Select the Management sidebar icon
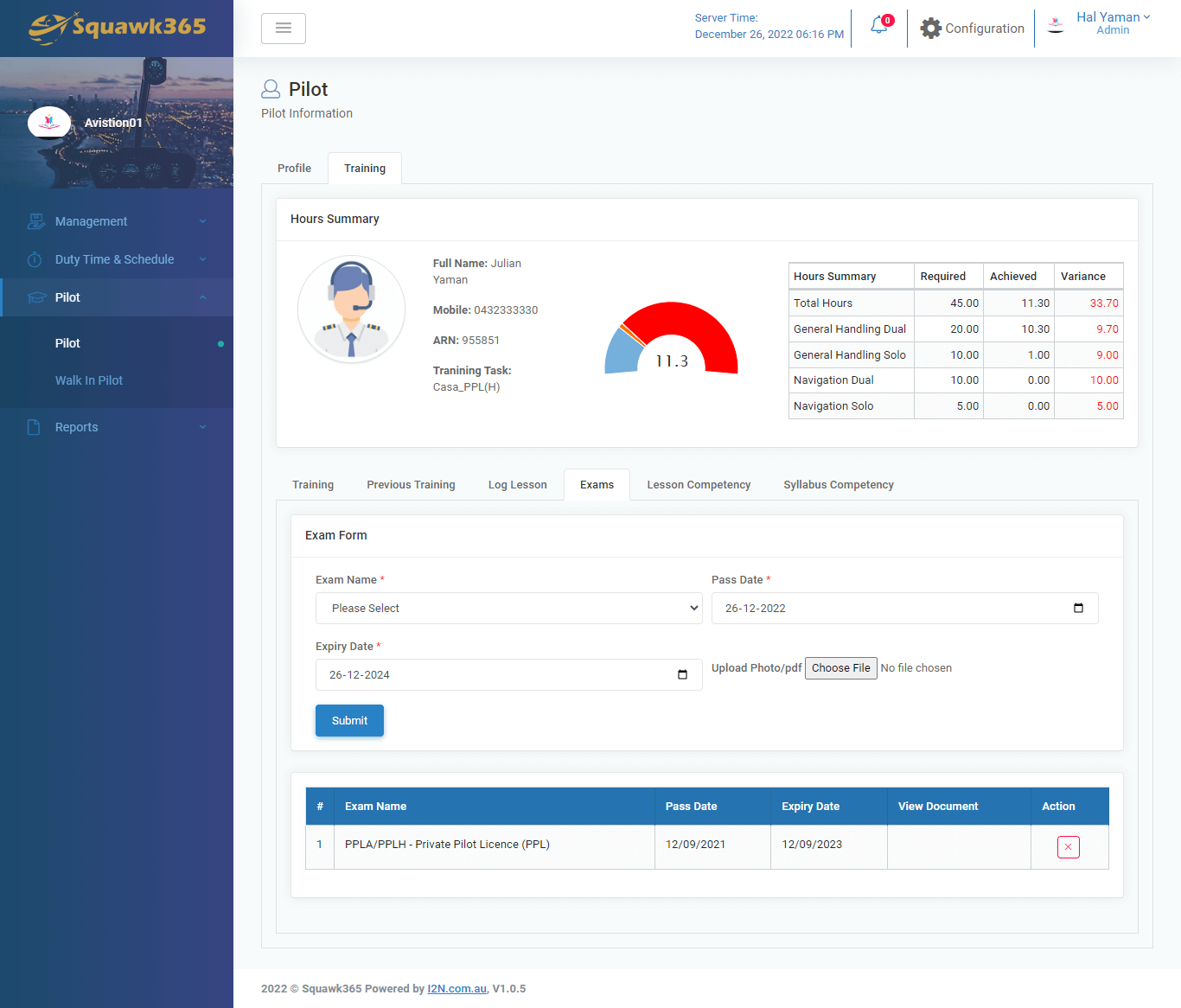Viewport: 1181px width, 1008px height. coord(36,221)
